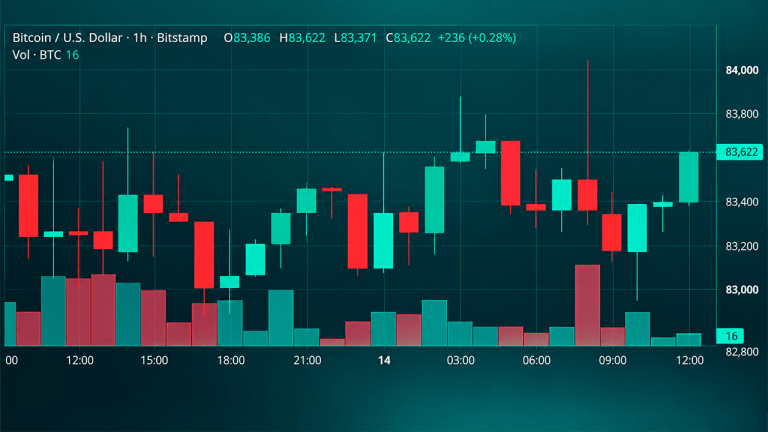Screen dimensions: 768x432
Task: Click the 09:00 time axis label
Action: (x=612, y=360)
